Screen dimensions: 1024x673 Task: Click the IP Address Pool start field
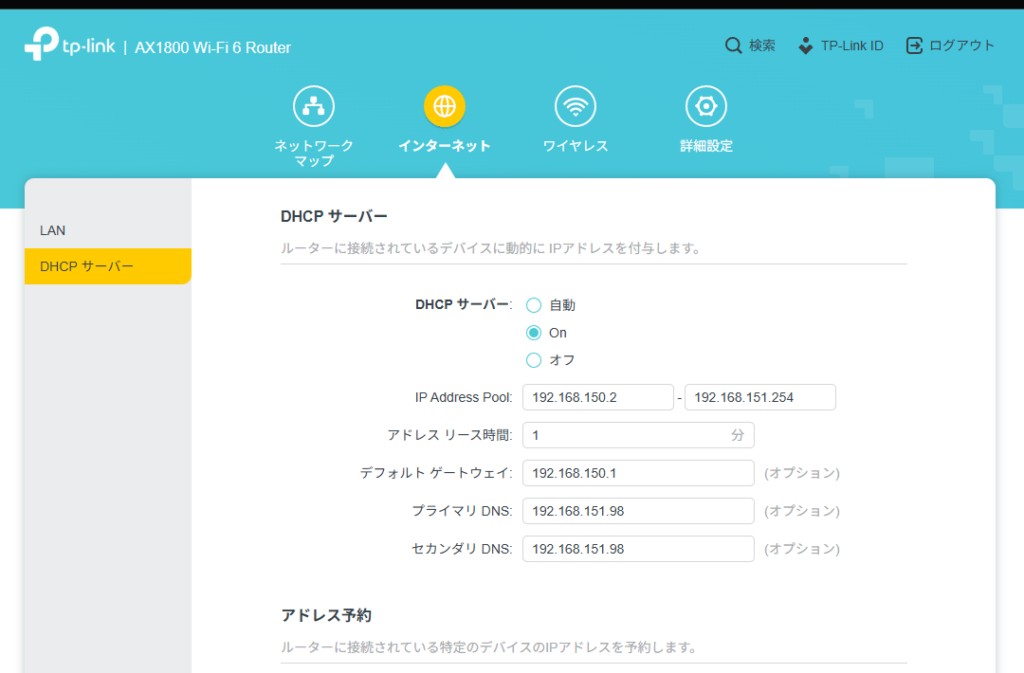[x=597, y=397]
